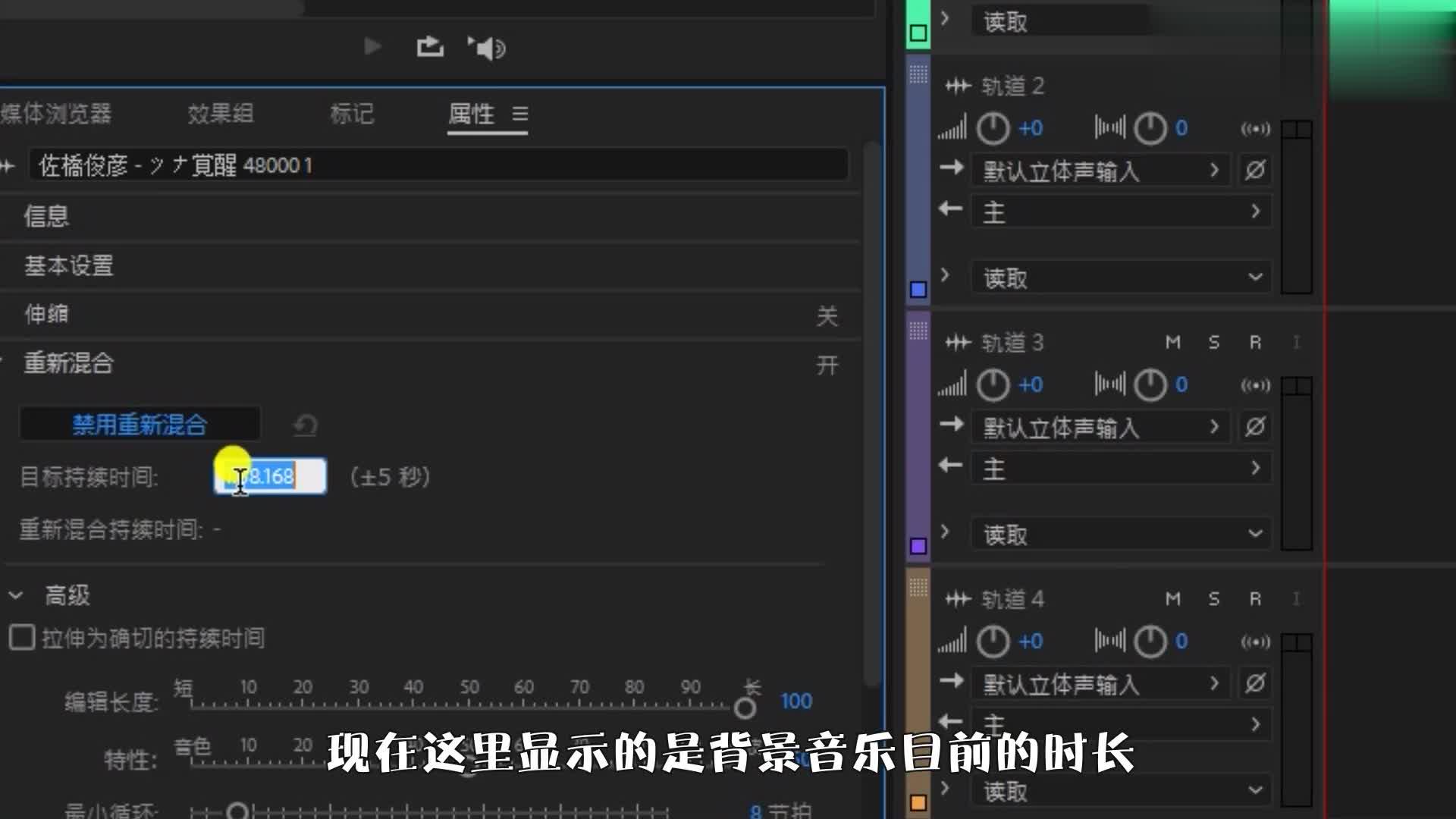Viewport: 1456px width, 819px height.
Task: Click the 禁用重新混合 button
Action: [140, 424]
